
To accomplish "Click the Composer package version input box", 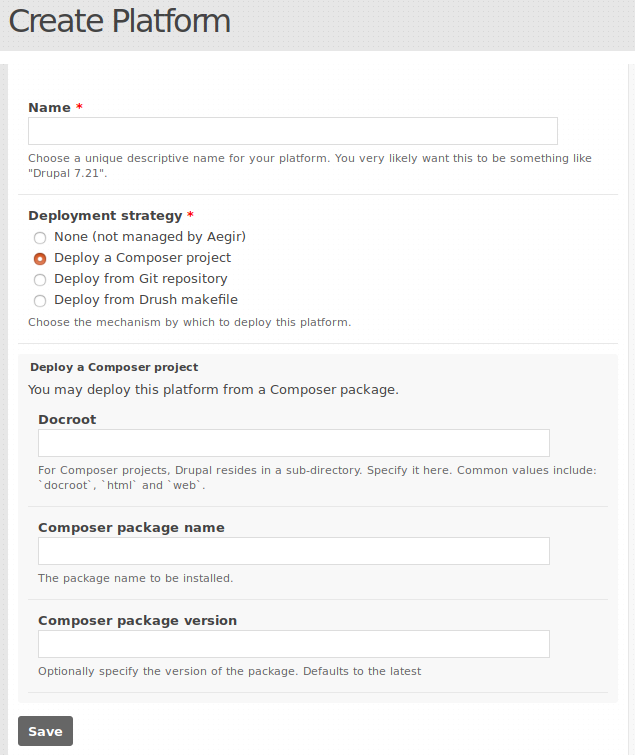I will click(x=293, y=644).
